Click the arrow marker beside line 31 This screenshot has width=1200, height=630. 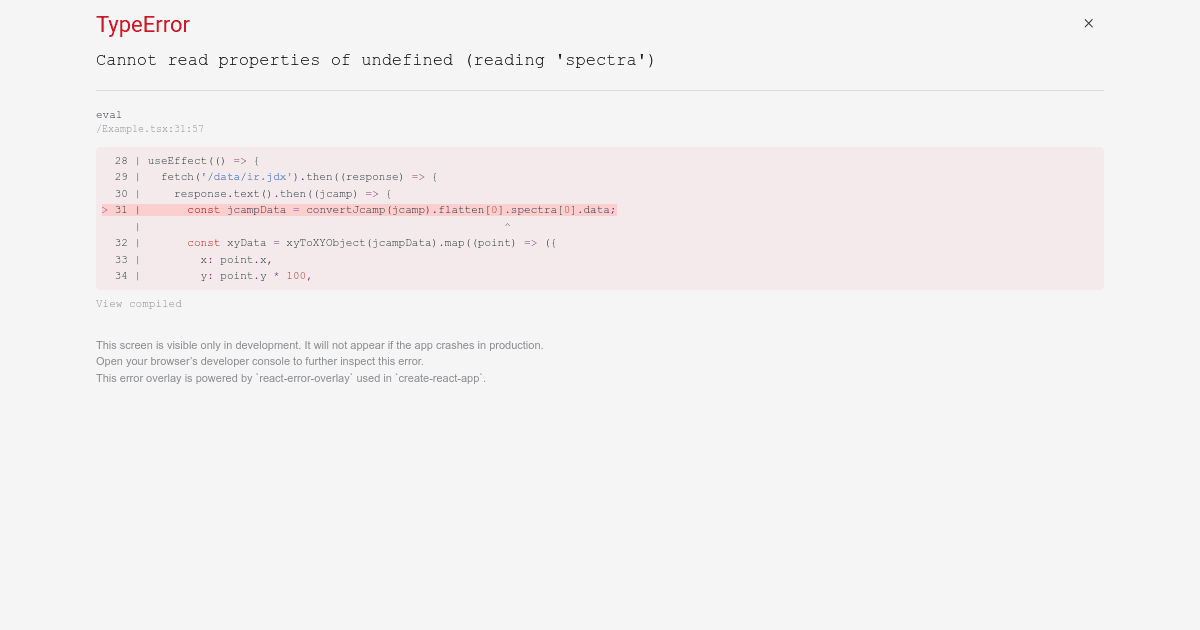pos(105,210)
